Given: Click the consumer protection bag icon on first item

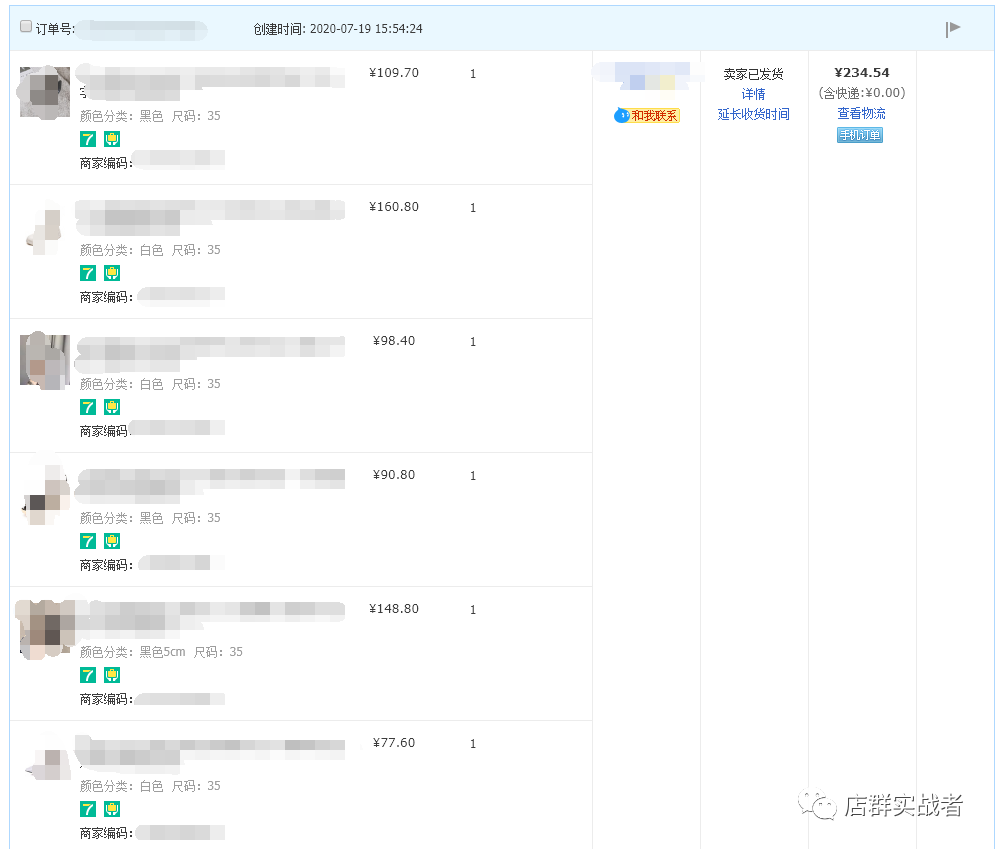Looking at the screenshot, I should 111,139.
